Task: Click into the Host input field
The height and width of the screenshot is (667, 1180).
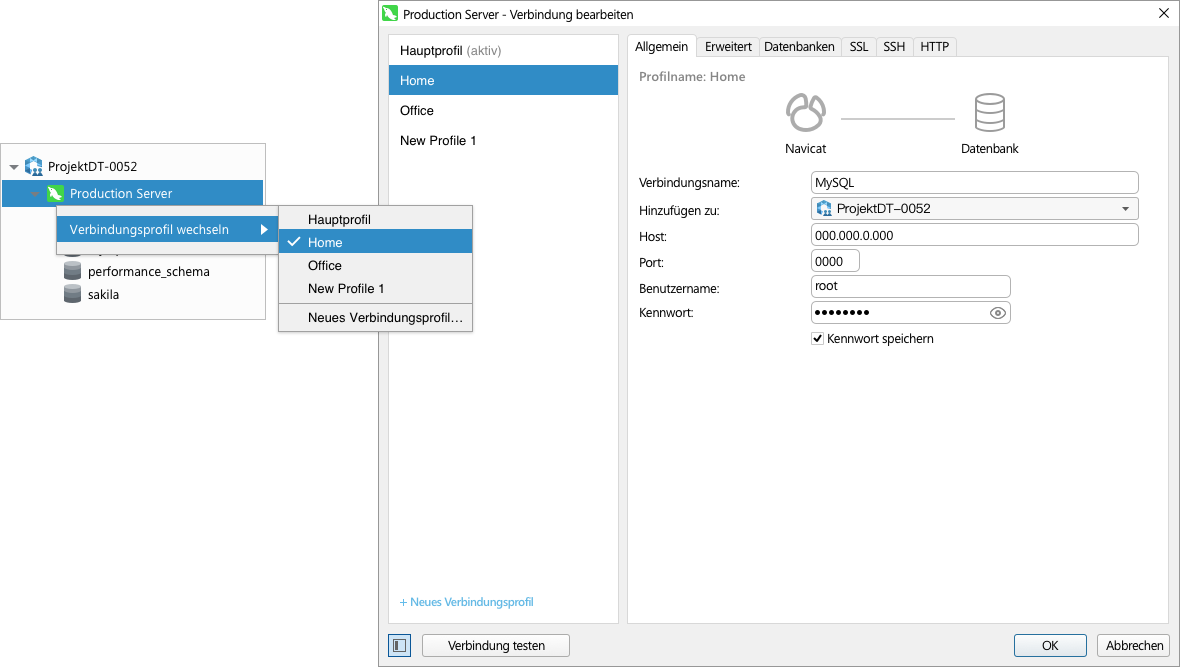Action: point(974,235)
